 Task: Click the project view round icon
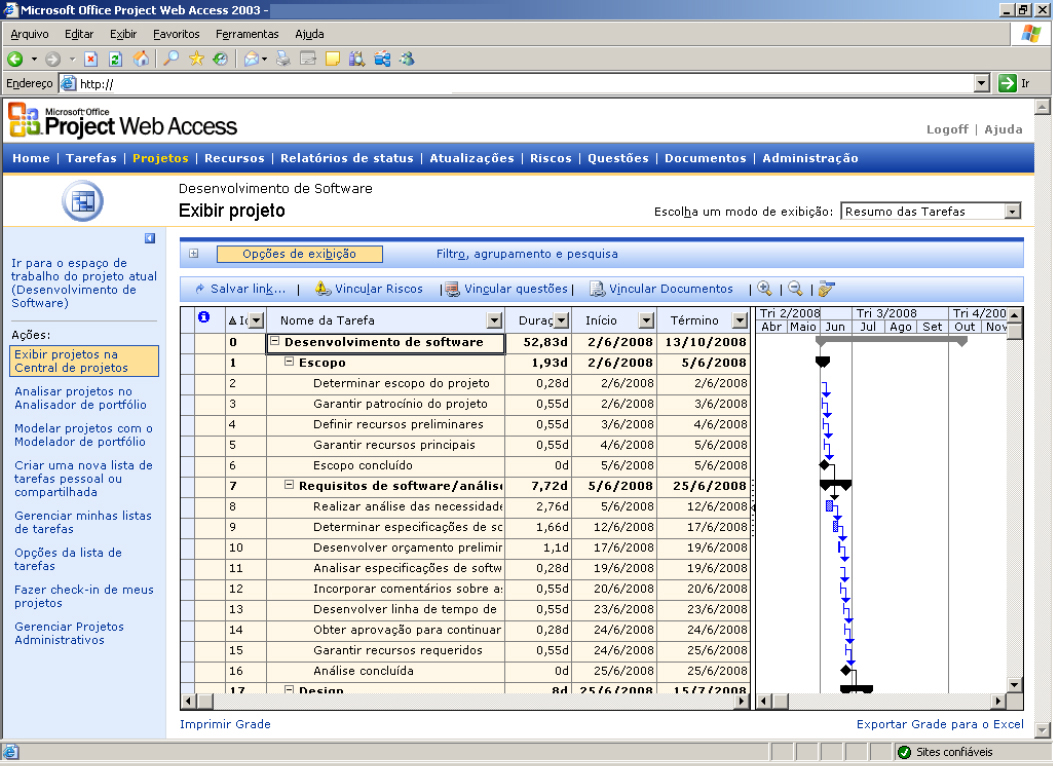[x=83, y=201]
